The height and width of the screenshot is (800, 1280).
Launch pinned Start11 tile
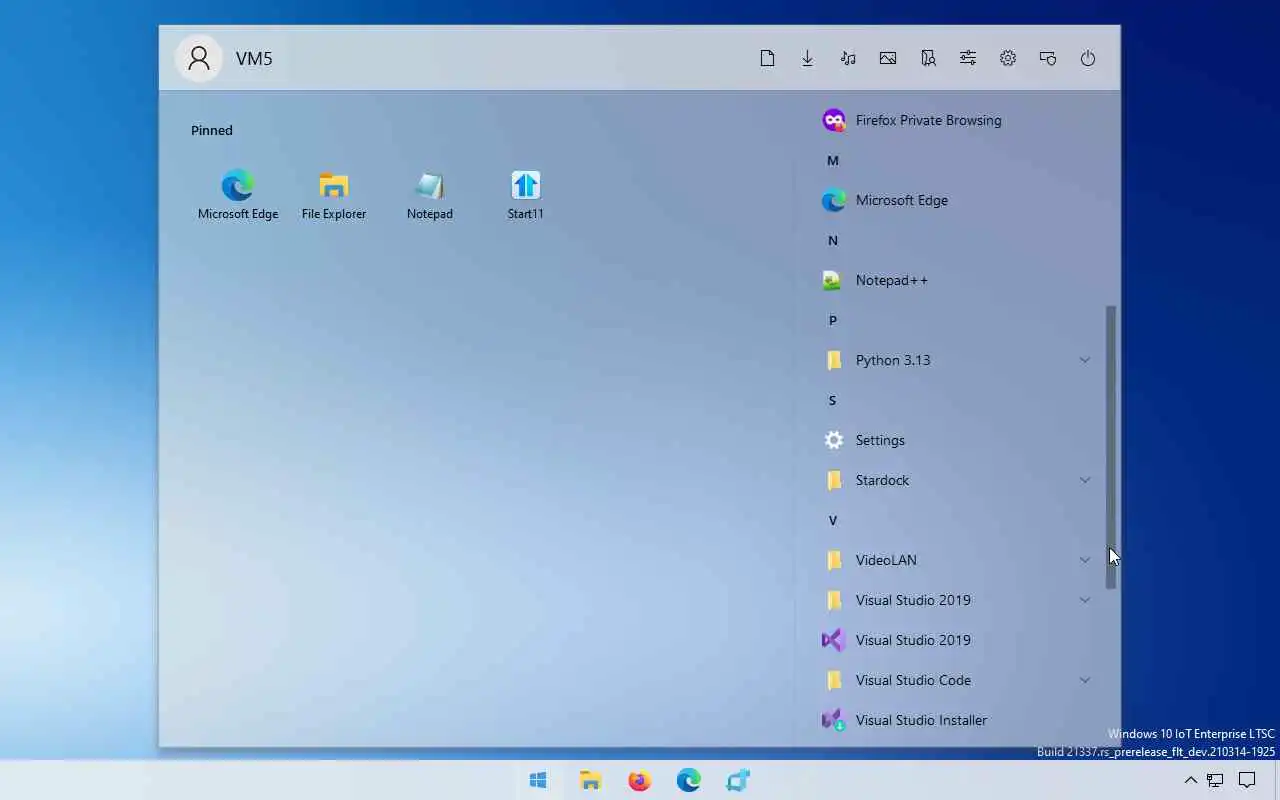[526, 195]
